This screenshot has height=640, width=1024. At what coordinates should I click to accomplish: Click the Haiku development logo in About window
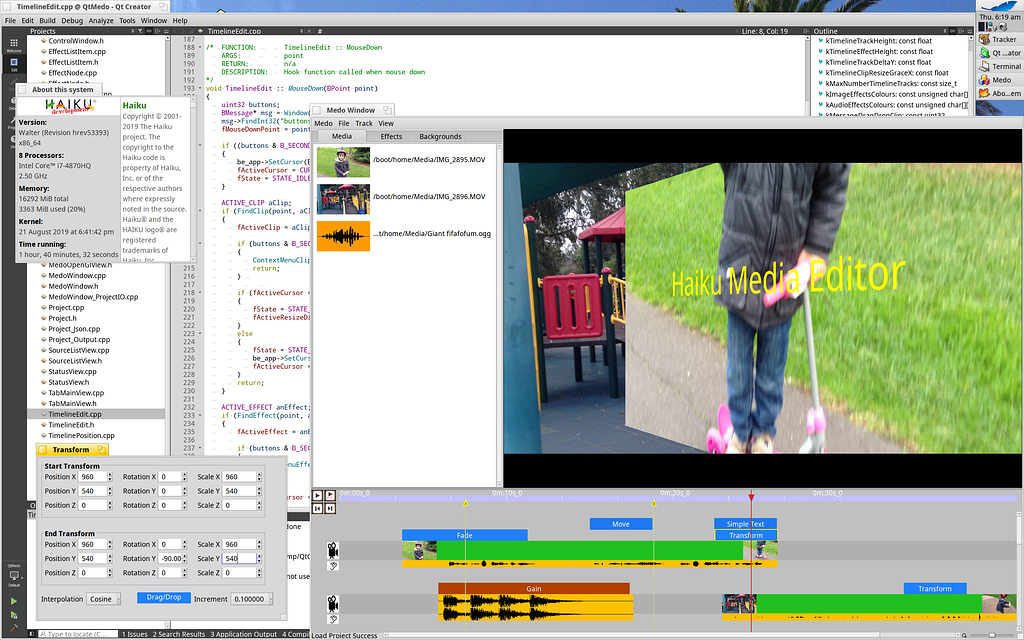point(70,106)
